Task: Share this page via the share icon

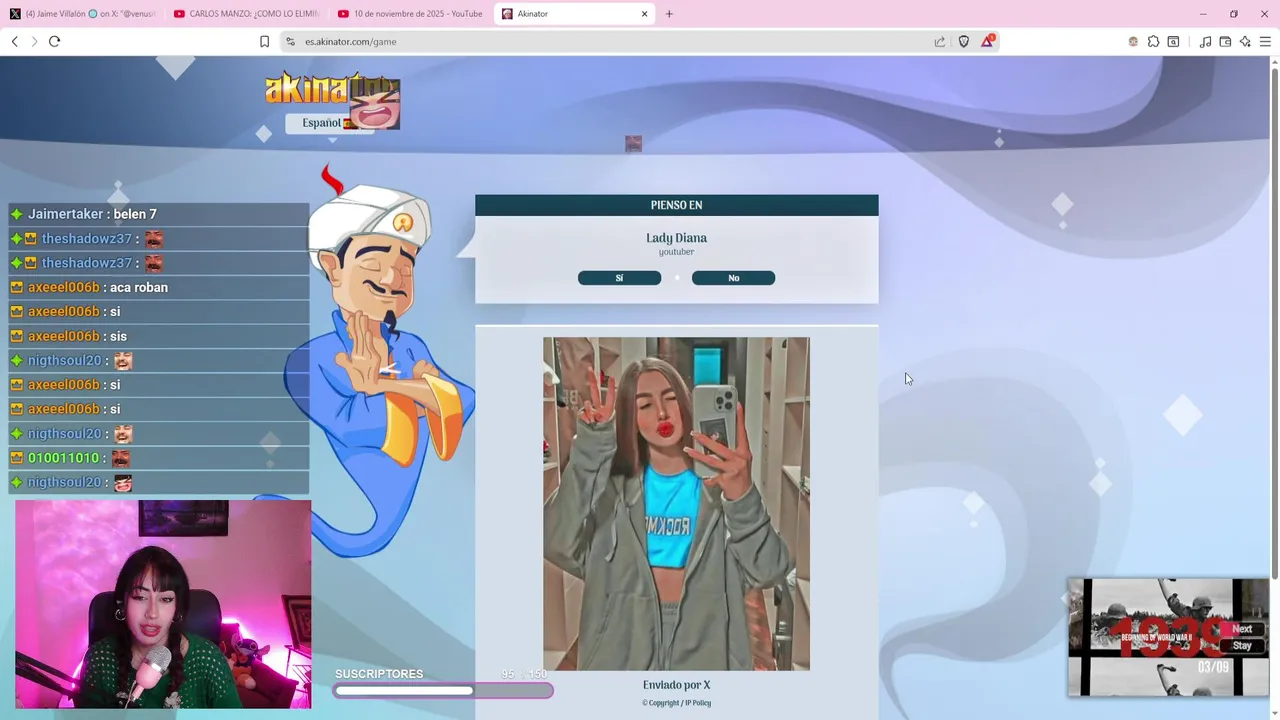Action: (940, 41)
